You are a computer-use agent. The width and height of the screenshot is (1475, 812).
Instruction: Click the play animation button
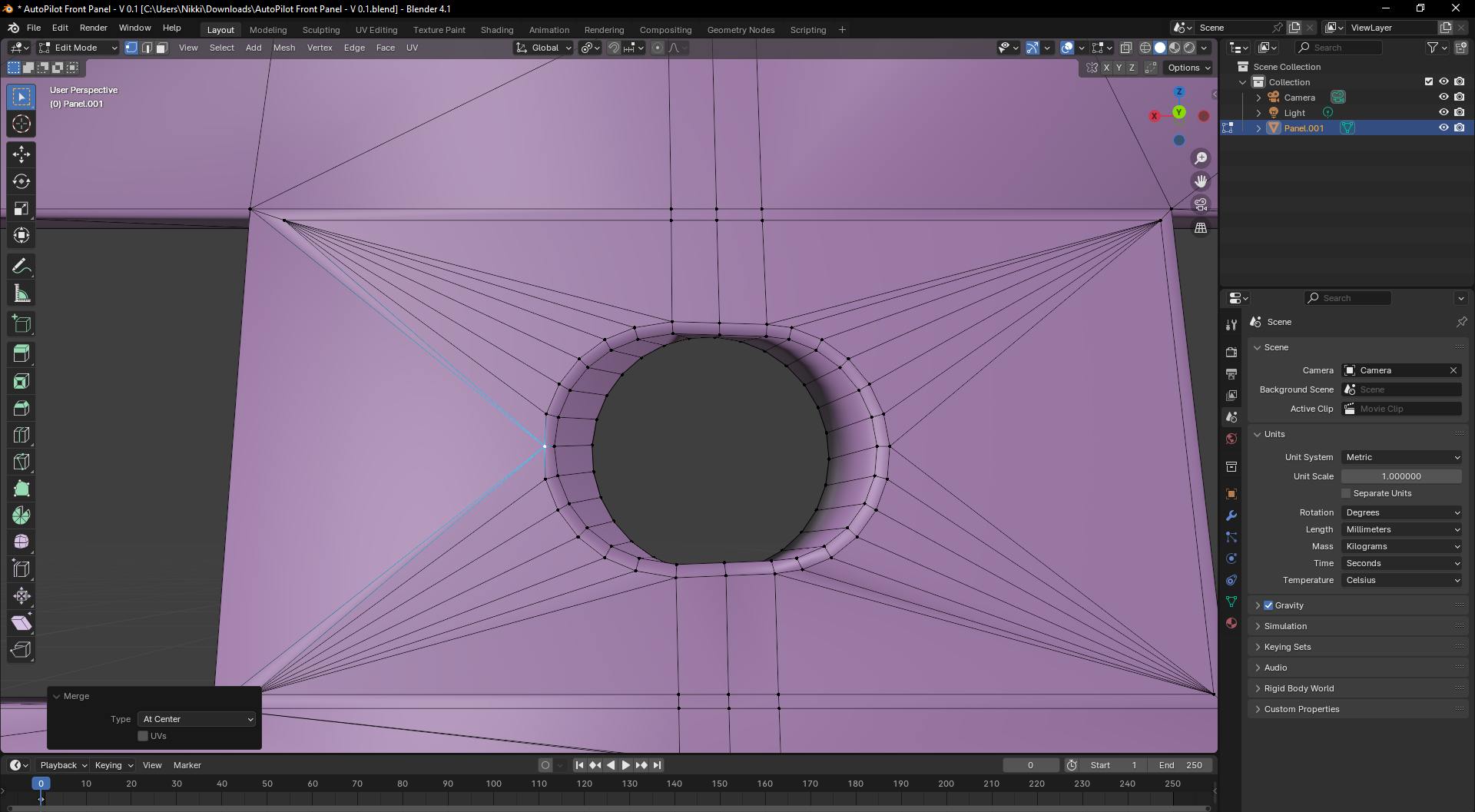click(x=625, y=765)
